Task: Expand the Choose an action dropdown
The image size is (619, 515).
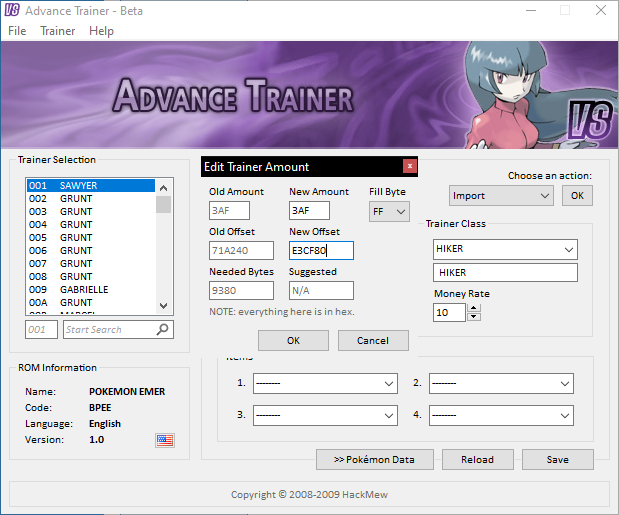Action: tap(500, 196)
